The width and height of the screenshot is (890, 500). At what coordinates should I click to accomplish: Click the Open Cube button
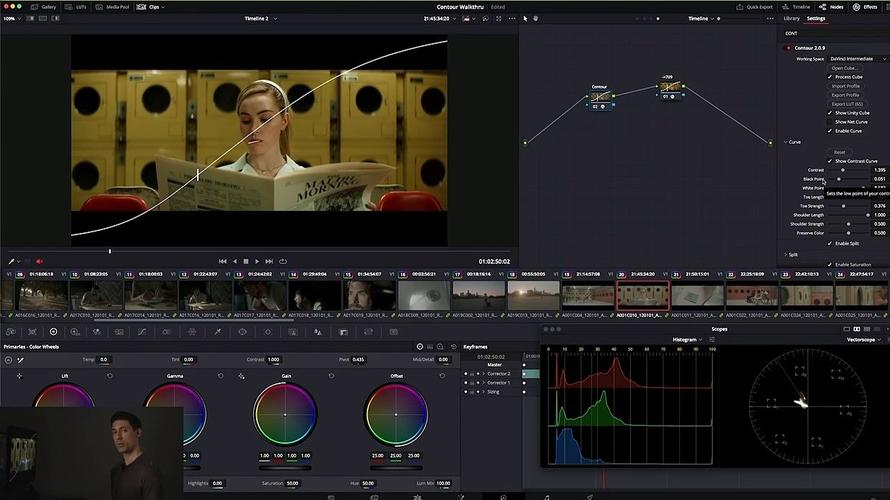click(845, 68)
